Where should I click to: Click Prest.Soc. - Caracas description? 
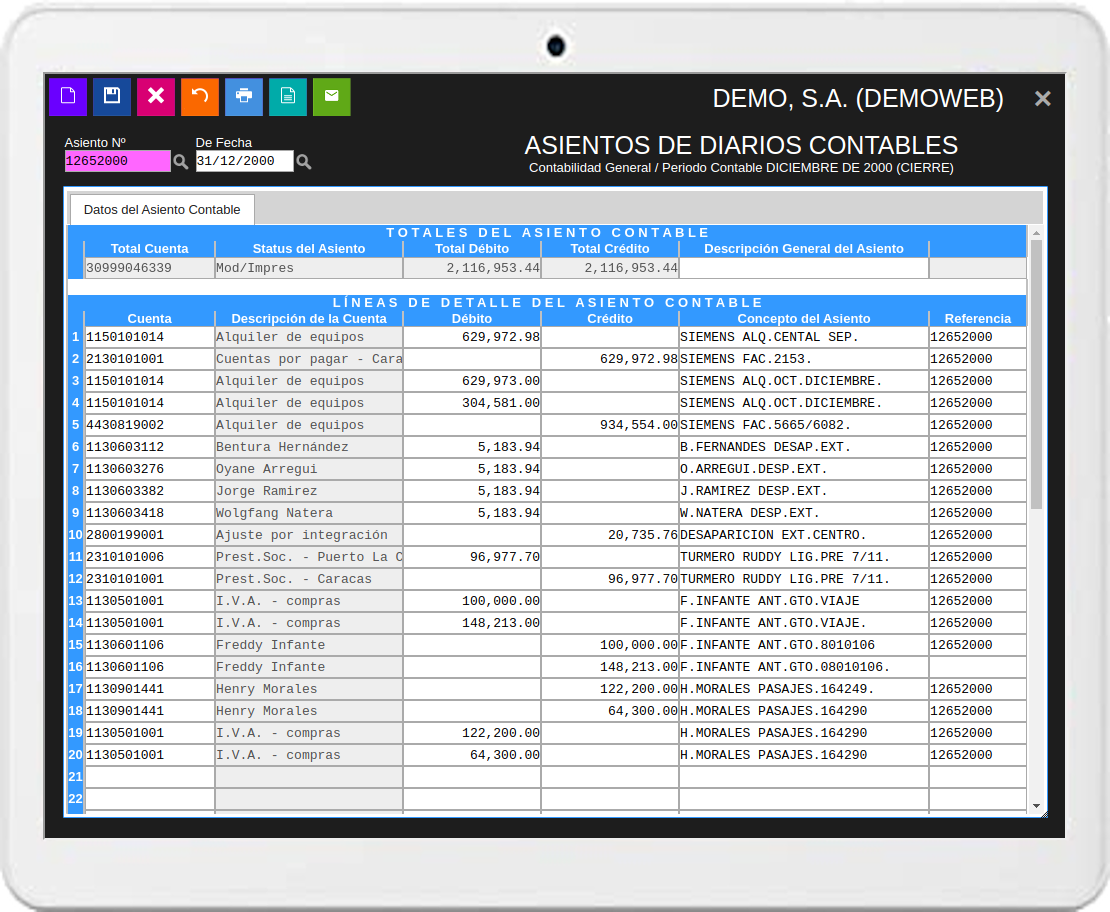309,578
